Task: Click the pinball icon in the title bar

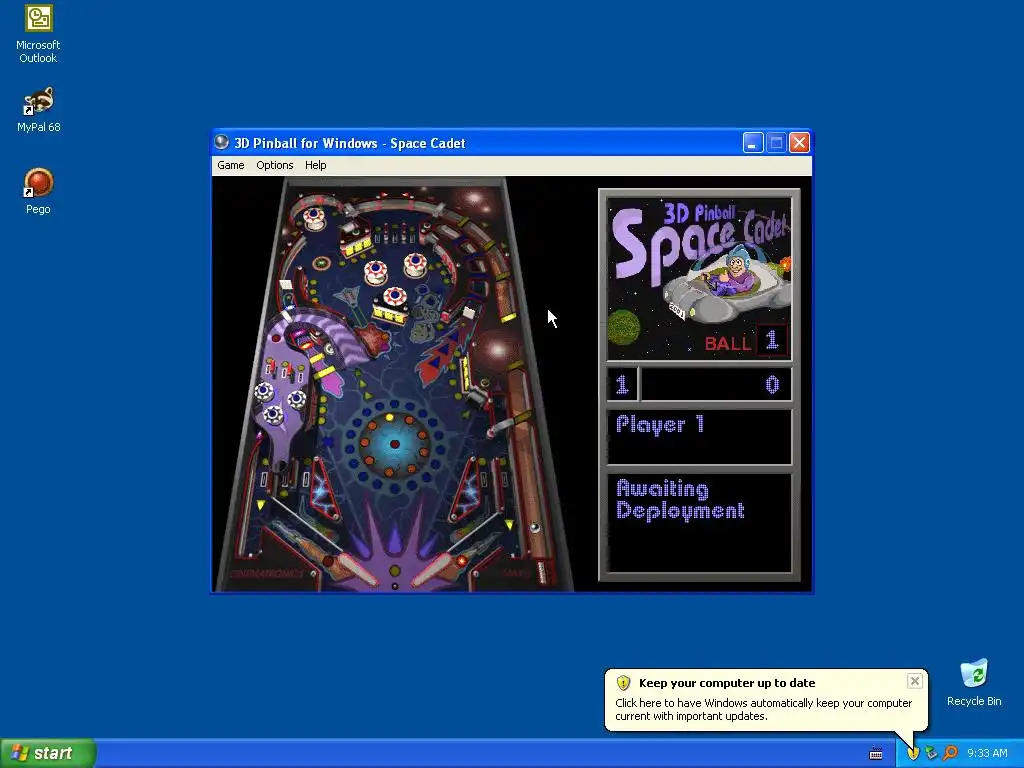Action: (x=222, y=142)
